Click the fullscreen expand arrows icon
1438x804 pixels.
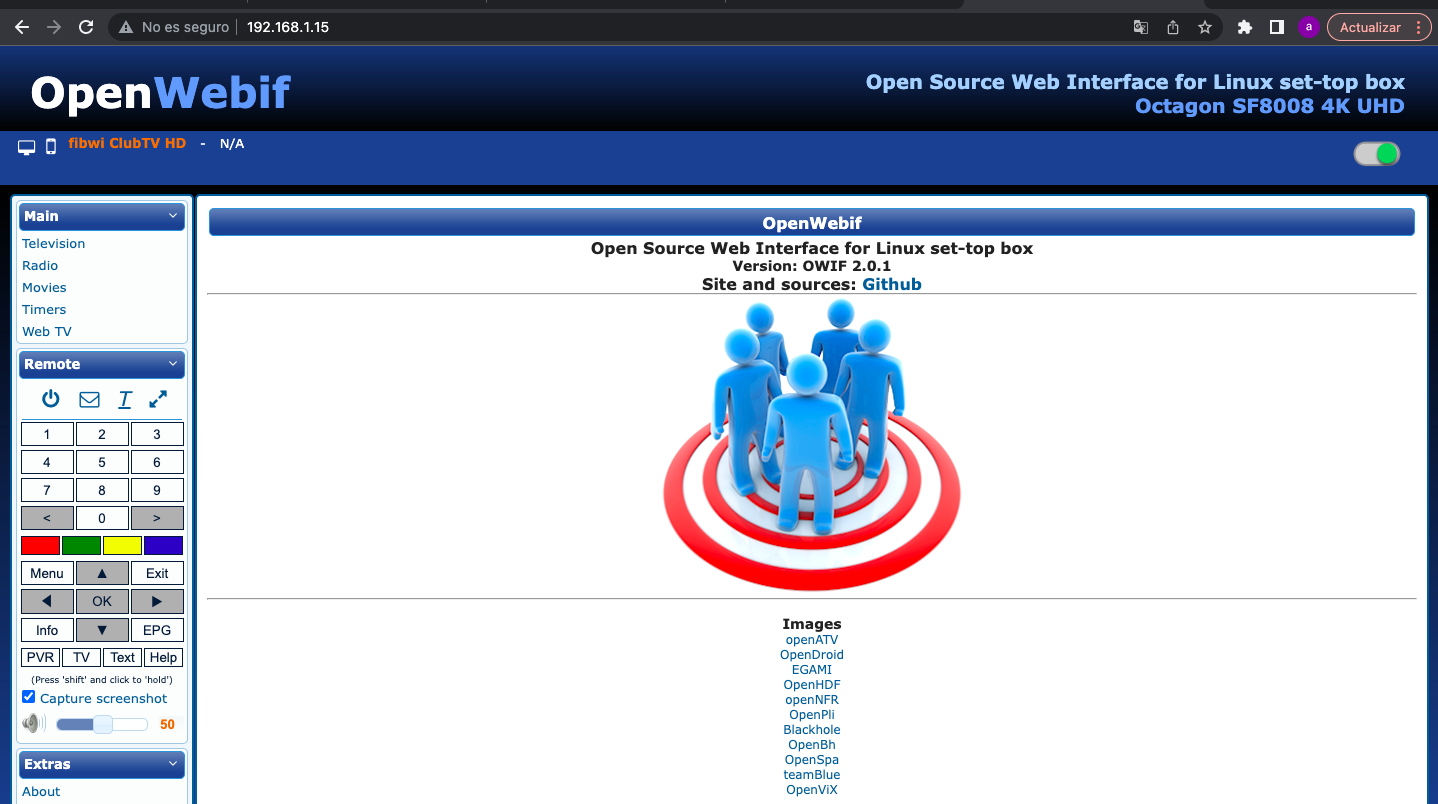pos(158,399)
